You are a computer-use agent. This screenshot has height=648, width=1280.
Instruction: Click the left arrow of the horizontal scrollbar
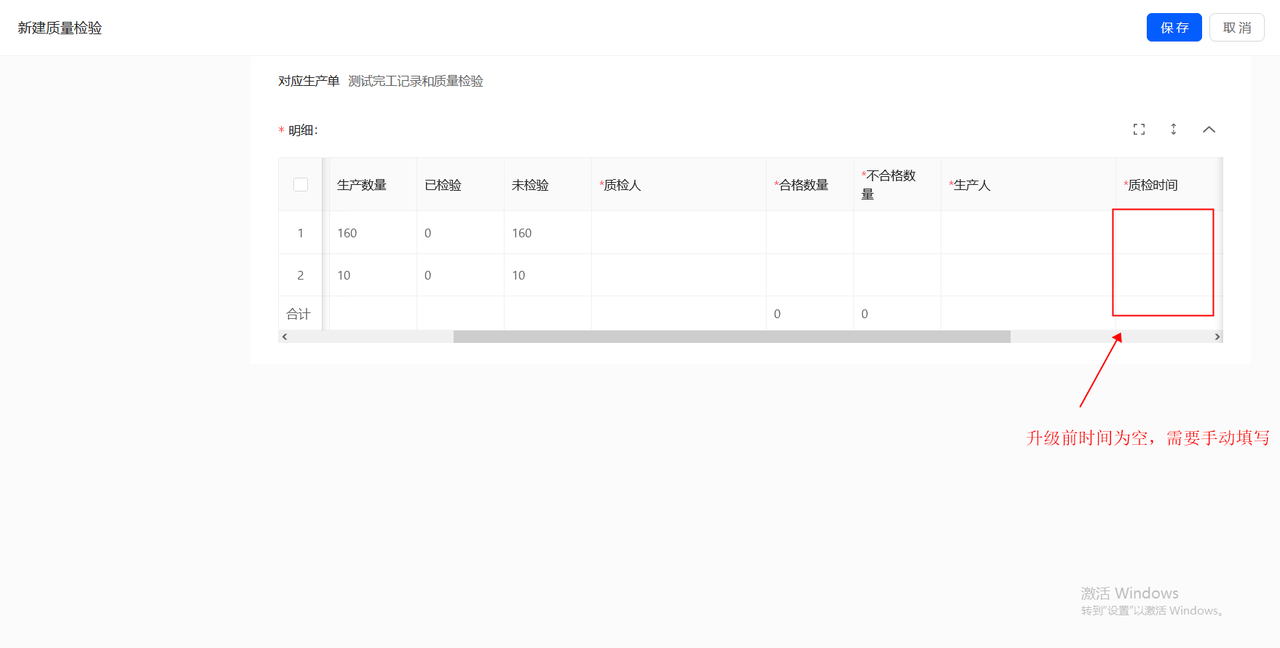(285, 337)
